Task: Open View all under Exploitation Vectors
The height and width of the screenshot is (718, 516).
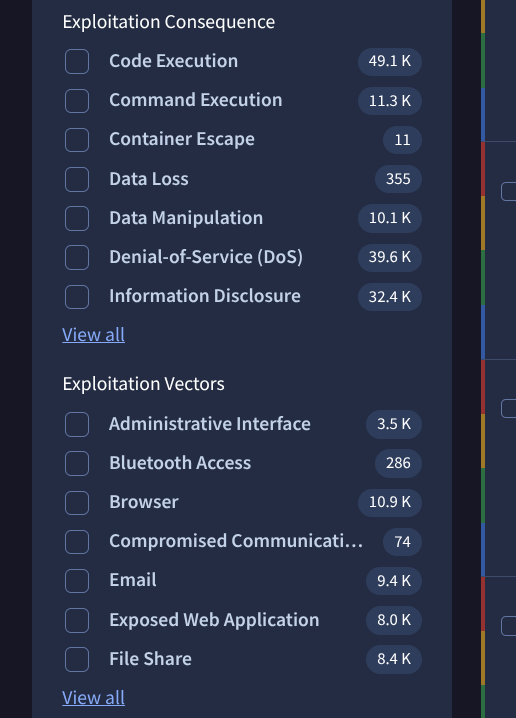Action: point(93,697)
